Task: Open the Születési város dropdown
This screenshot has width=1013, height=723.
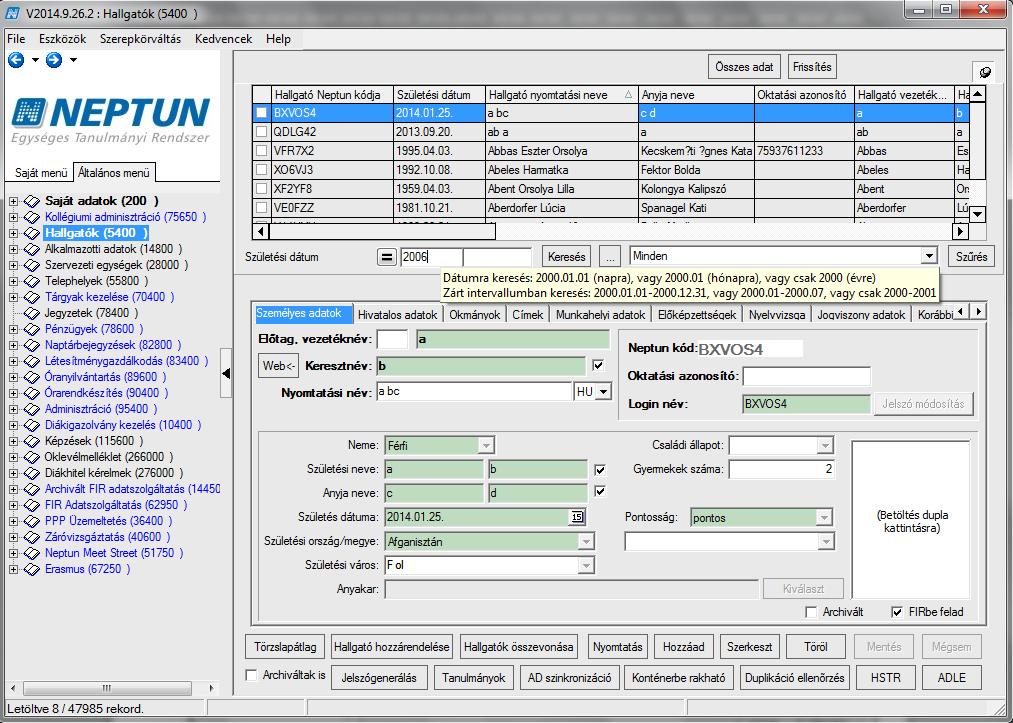Action: tap(586, 565)
